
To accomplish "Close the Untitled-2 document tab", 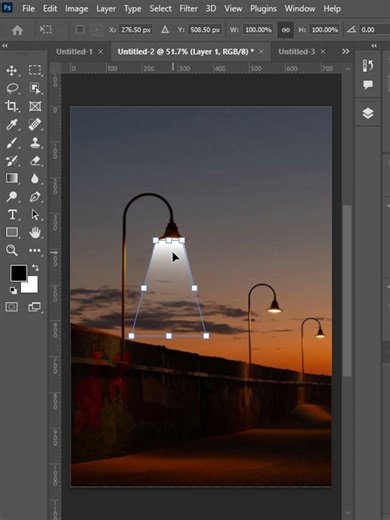I will click(x=261, y=52).
